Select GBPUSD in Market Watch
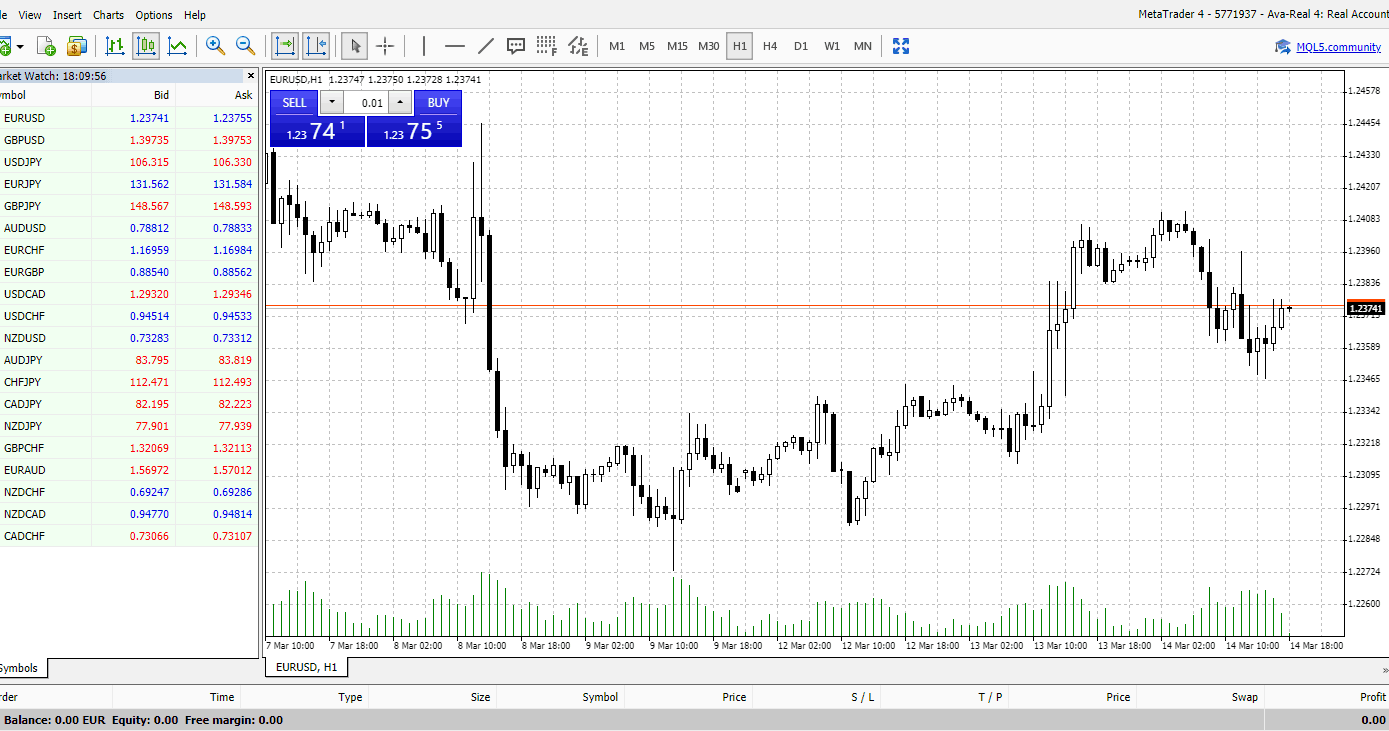 [x=25, y=140]
